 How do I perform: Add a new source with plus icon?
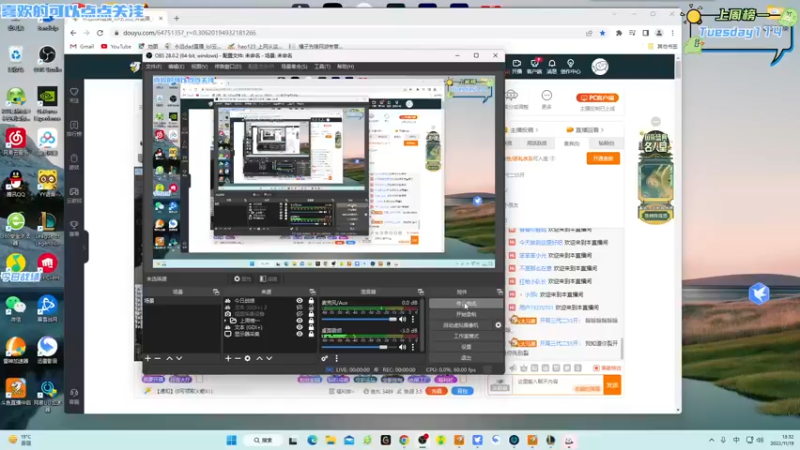pyautogui.click(x=228, y=358)
